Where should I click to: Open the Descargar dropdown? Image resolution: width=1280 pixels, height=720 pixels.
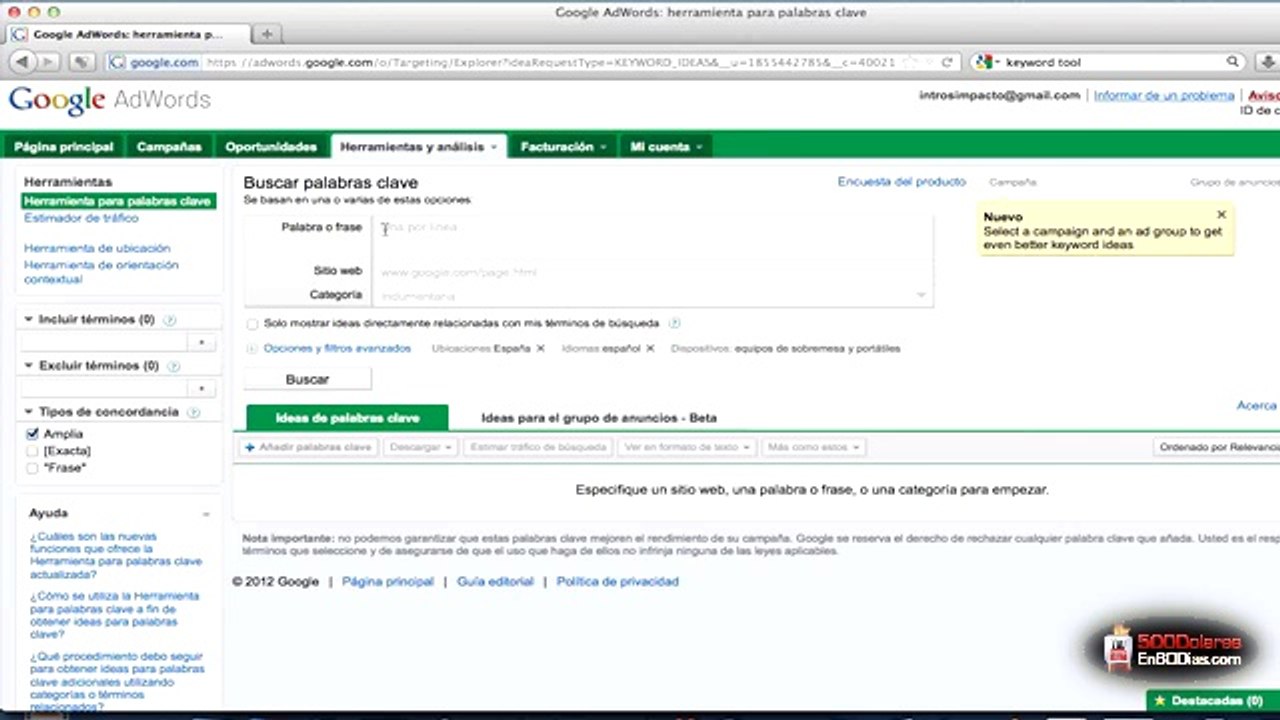click(x=421, y=447)
